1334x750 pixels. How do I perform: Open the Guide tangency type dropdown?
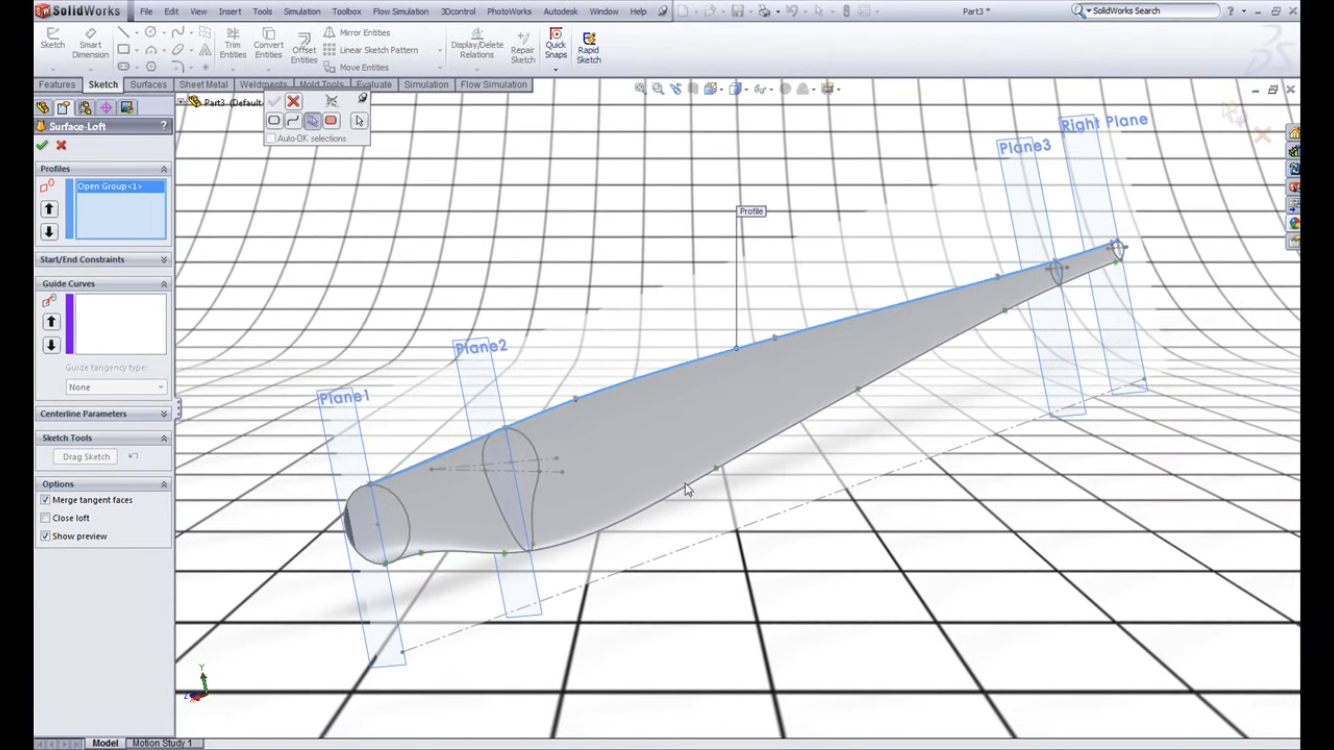[x=116, y=387]
